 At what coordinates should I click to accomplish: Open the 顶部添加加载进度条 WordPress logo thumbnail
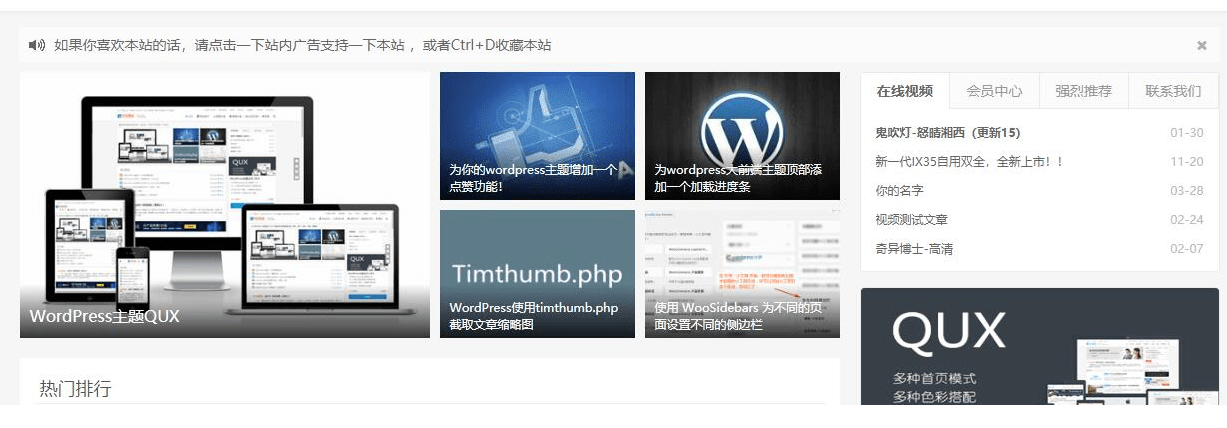point(742,136)
